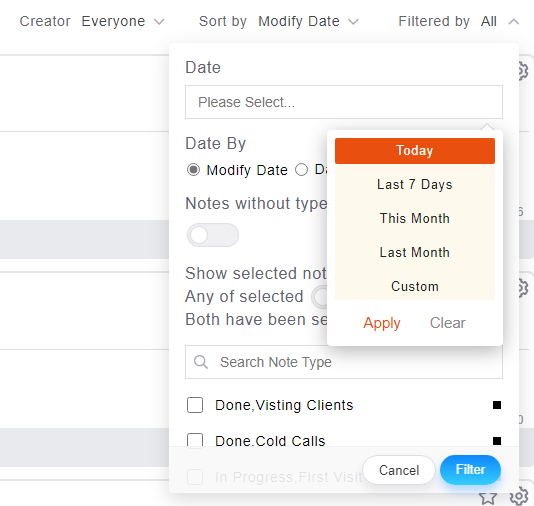Select the Modify Date radio button
This screenshot has width=534, height=506.
(x=193, y=170)
